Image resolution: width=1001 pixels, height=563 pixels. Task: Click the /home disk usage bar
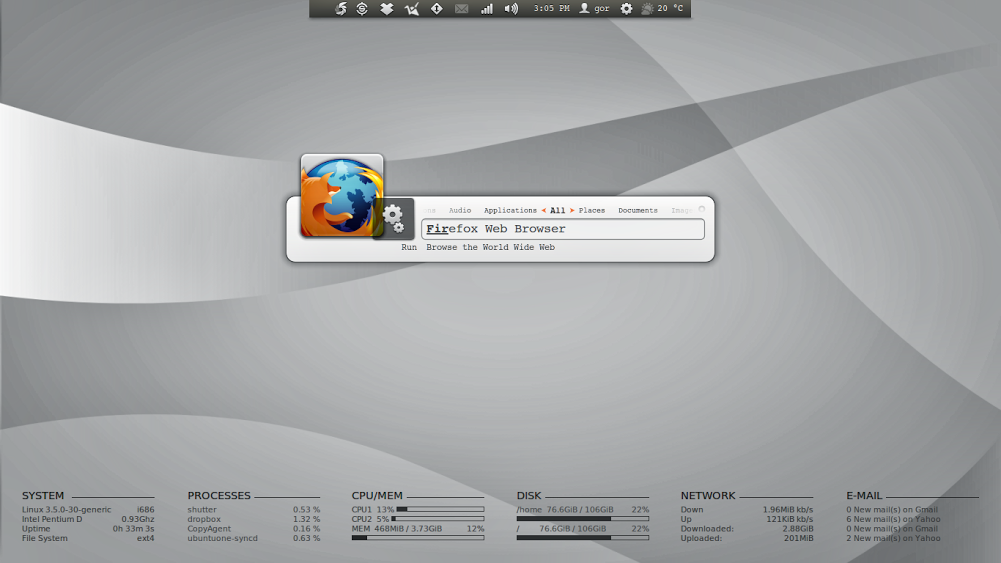click(583, 519)
